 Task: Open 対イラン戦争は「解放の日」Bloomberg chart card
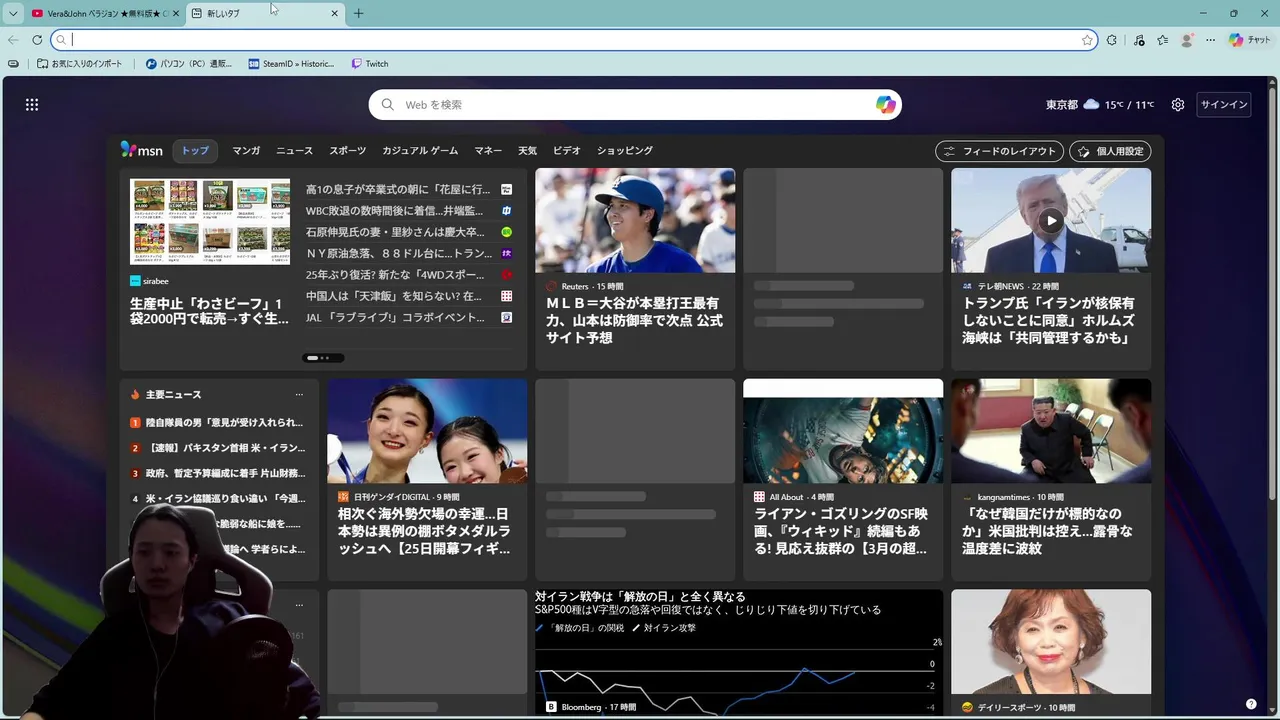[x=739, y=654]
